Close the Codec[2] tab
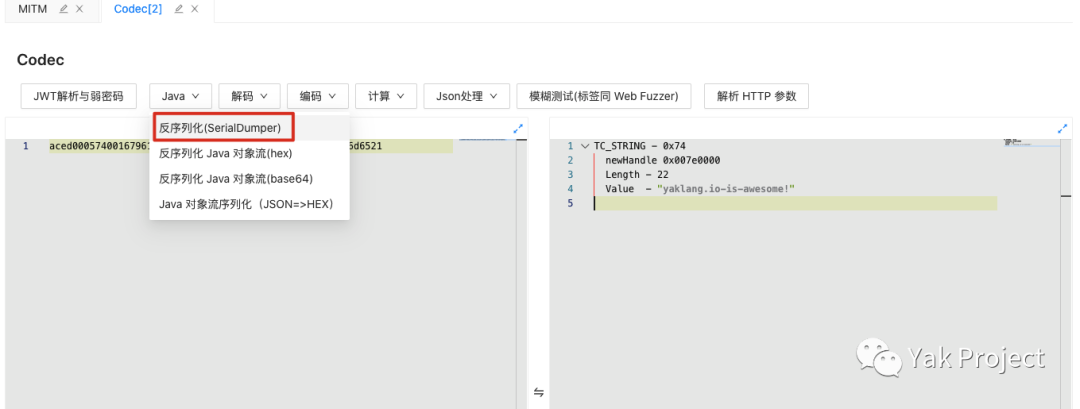The width and height of the screenshot is (1080, 409). 195,9
